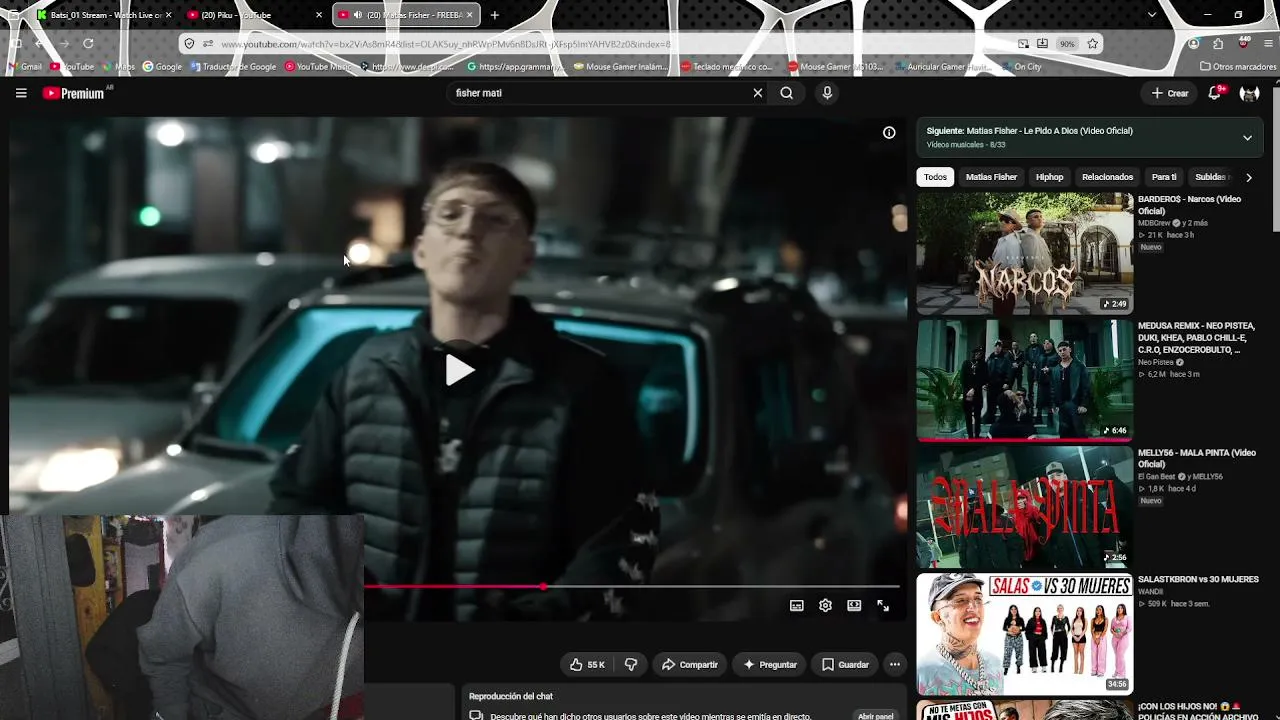Click the YouTube search input field
This screenshot has height=720, width=1280.
tap(600, 93)
